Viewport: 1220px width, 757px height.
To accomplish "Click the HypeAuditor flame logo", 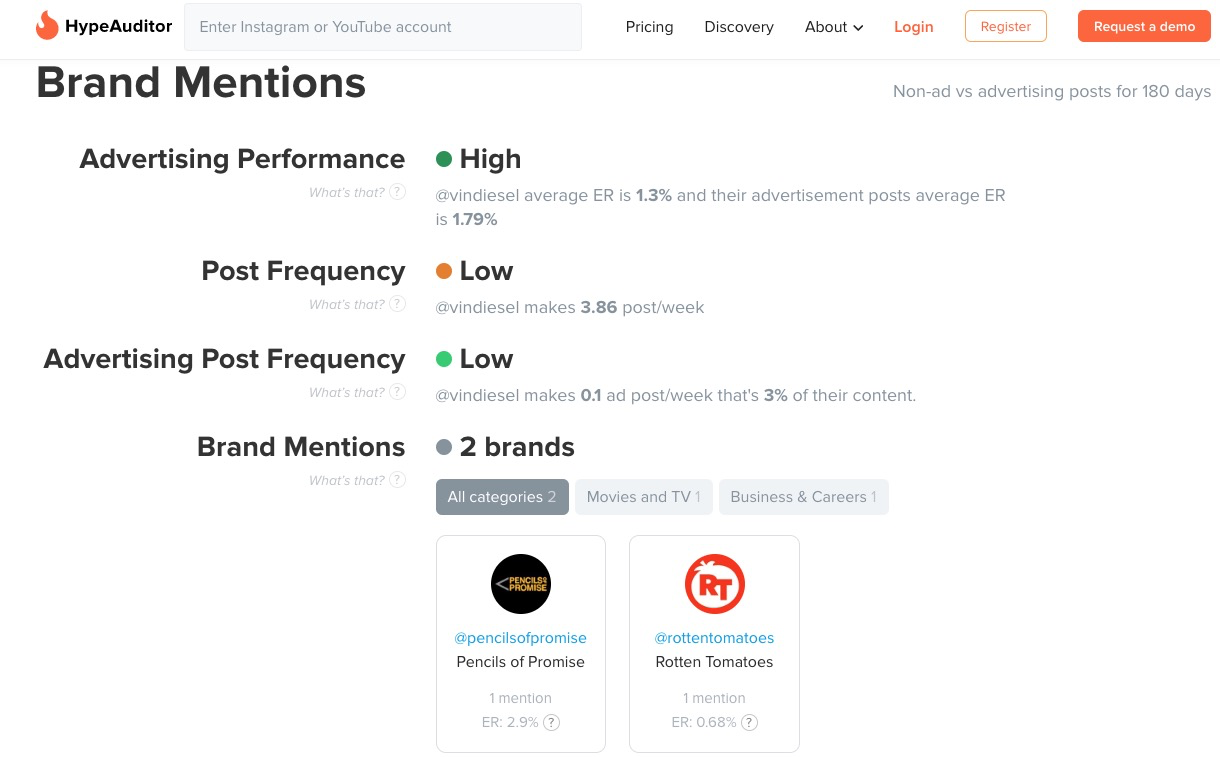I will point(47,26).
